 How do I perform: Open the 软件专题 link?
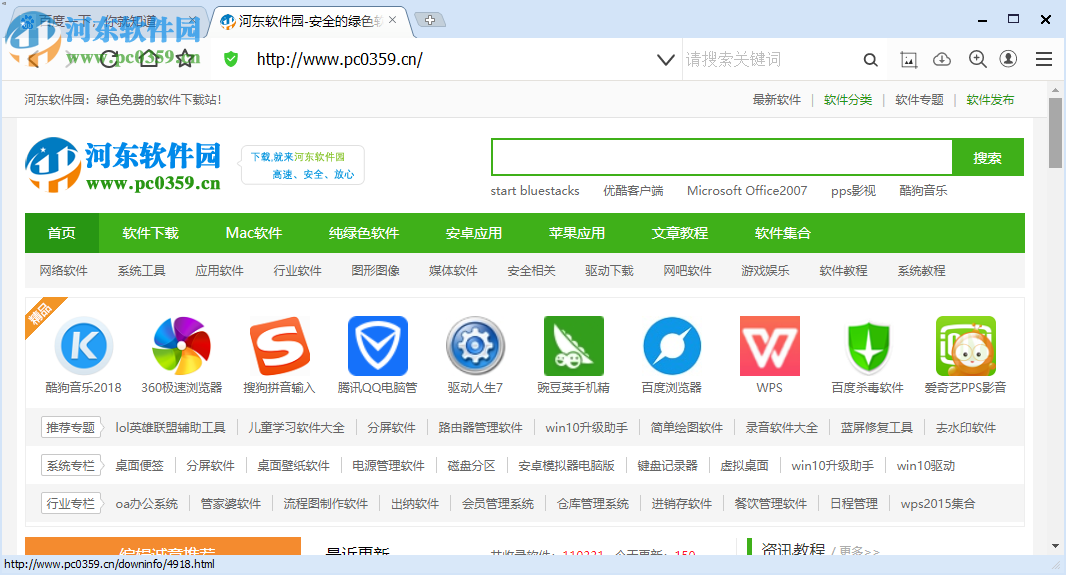click(919, 100)
